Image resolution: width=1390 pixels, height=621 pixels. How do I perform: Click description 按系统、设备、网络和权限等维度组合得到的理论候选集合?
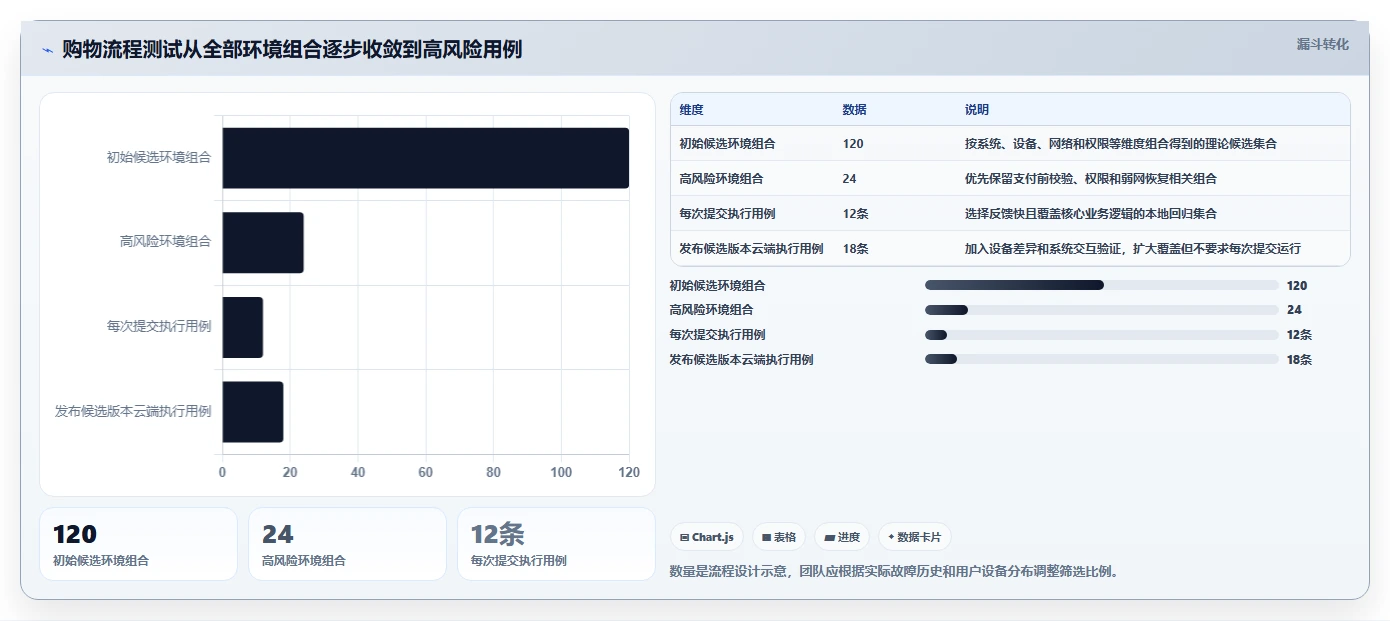tap(1120, 144)
